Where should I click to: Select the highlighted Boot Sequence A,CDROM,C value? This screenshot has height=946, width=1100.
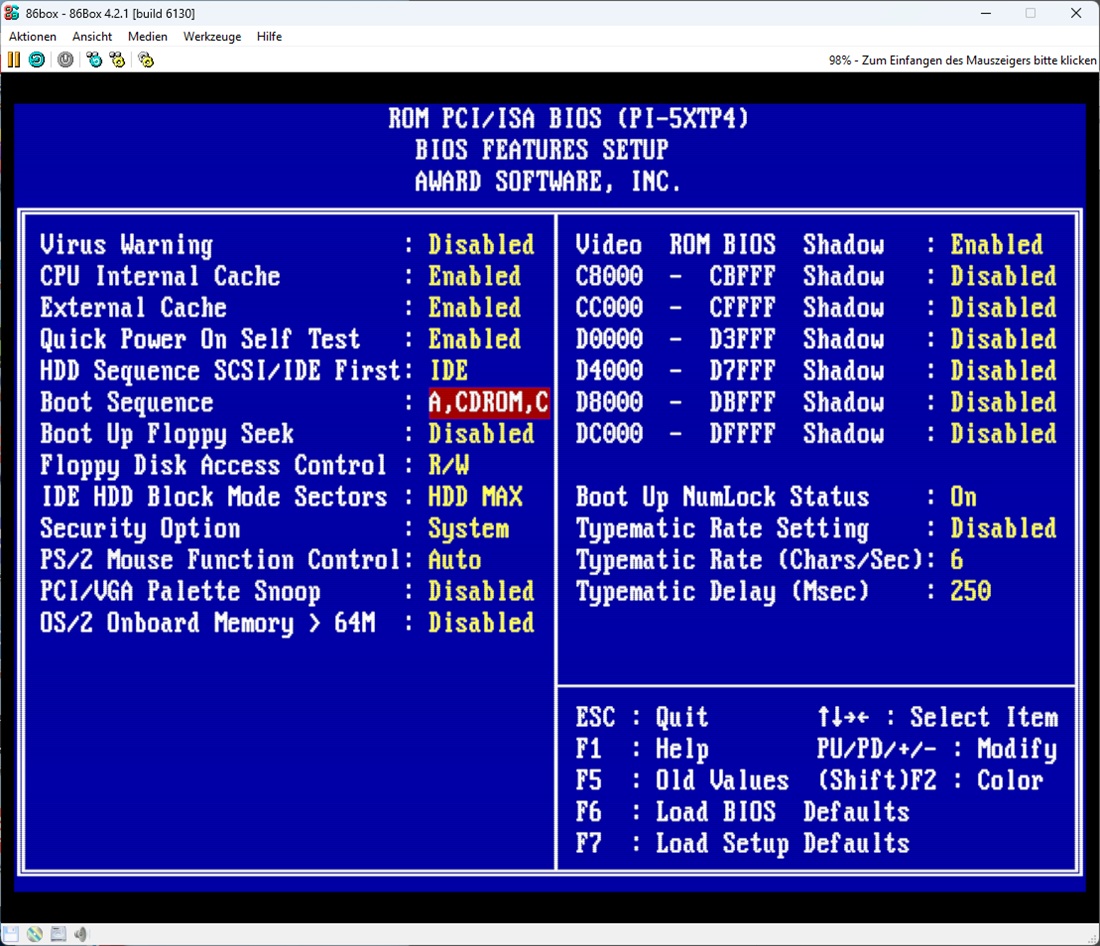[488, 402]
